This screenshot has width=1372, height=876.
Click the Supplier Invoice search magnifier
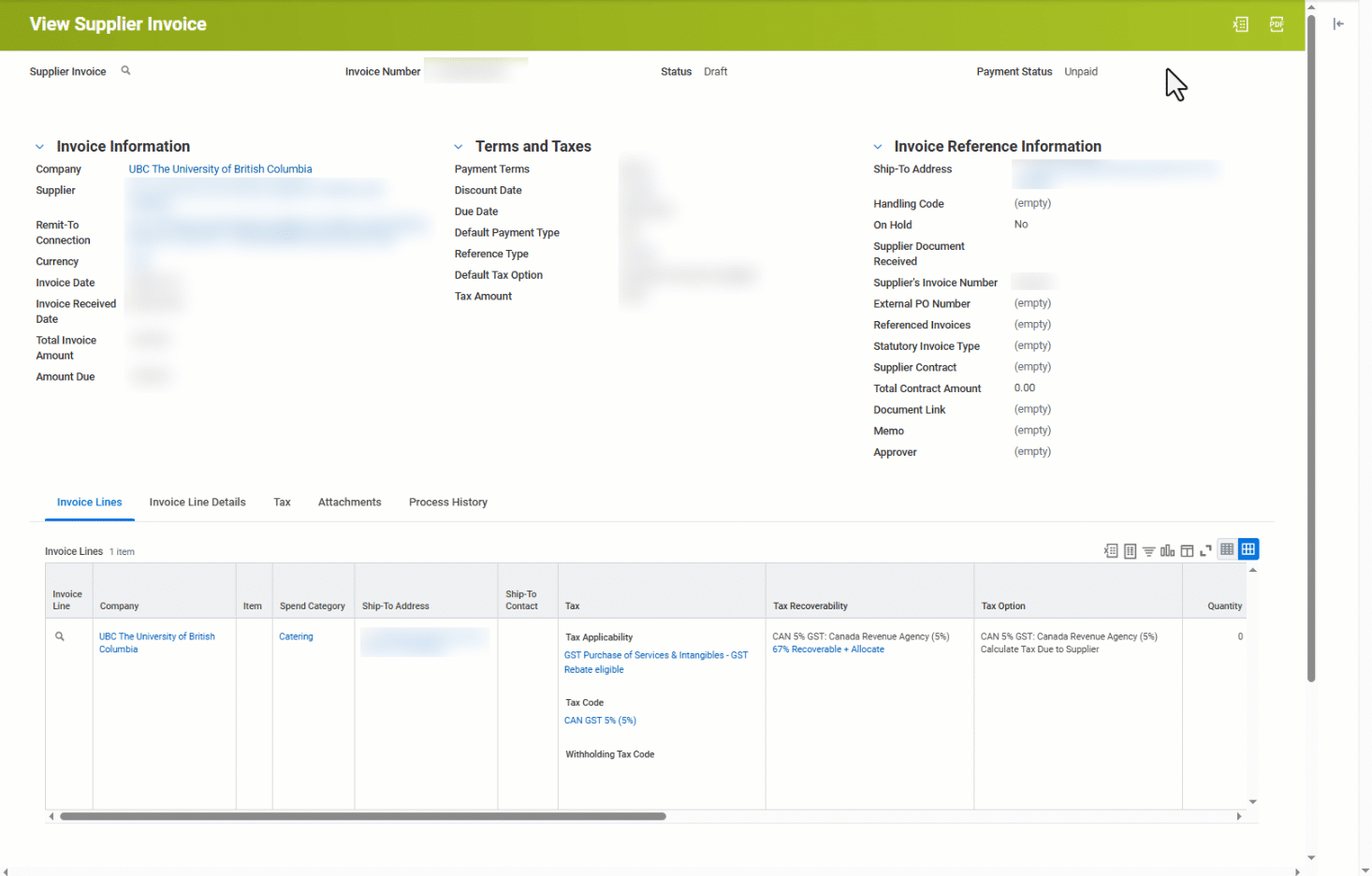pyautogui.click(x=125, y=70)
